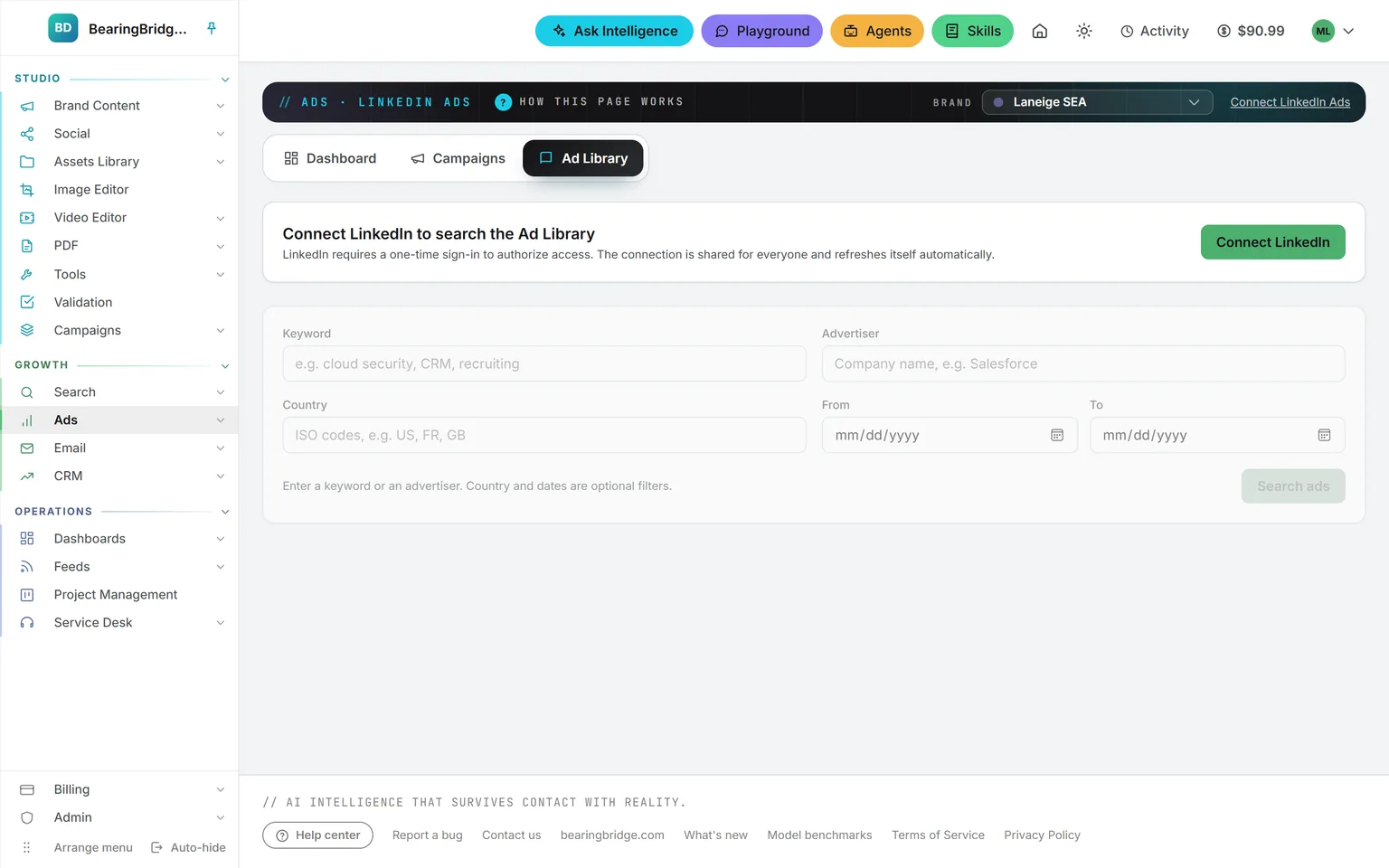Click the PDF document icon in sidebar

click(x=27, y=246)
